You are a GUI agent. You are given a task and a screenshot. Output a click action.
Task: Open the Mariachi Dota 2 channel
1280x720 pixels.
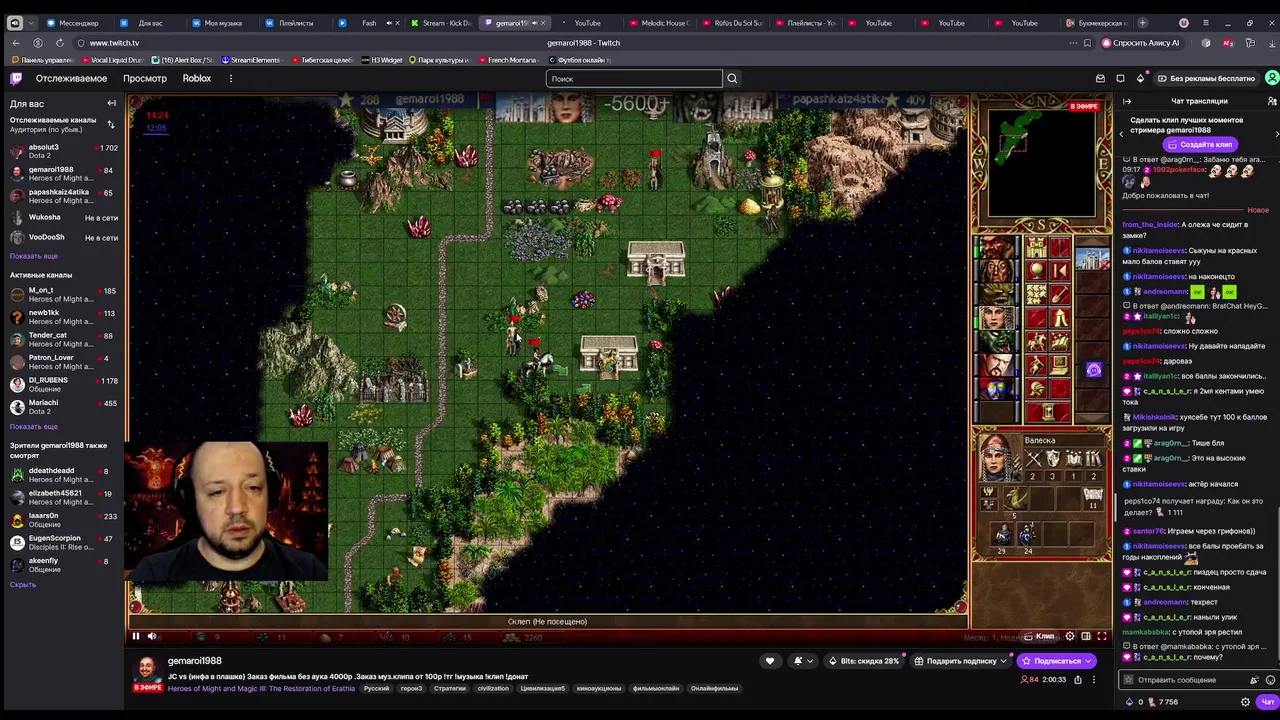(x=63, y=406)
